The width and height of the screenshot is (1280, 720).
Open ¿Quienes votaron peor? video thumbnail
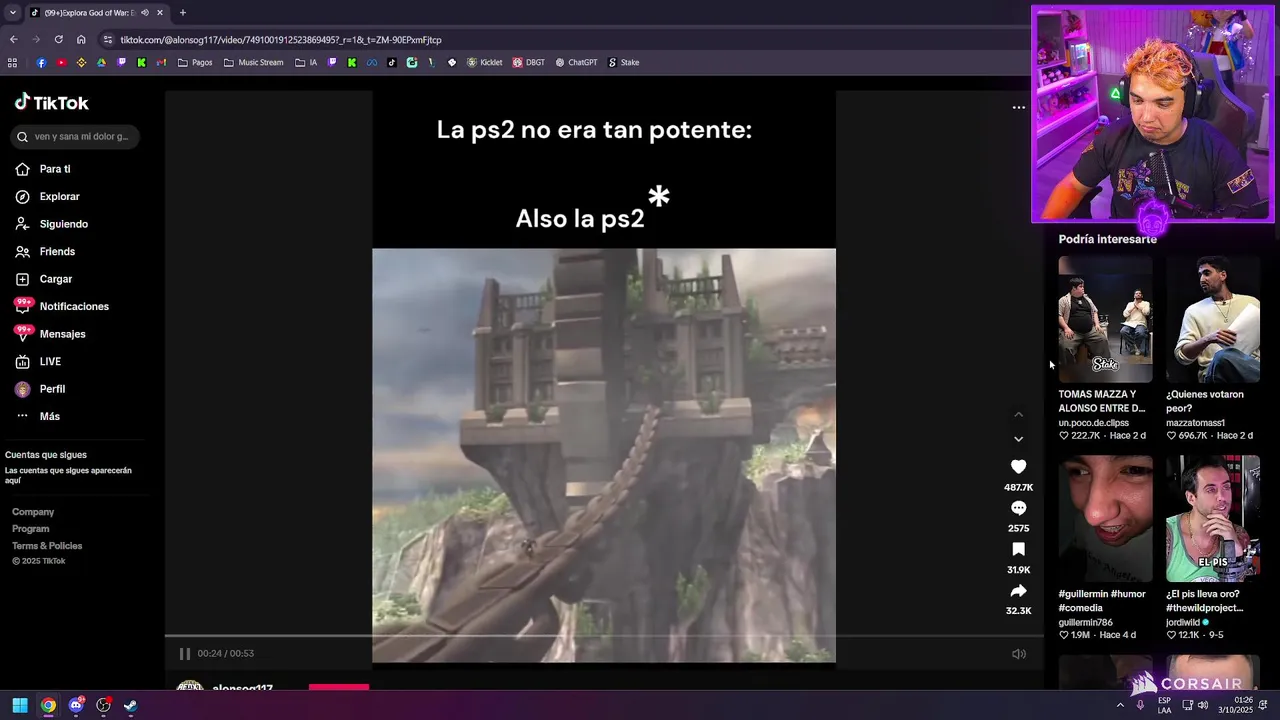1213,319
